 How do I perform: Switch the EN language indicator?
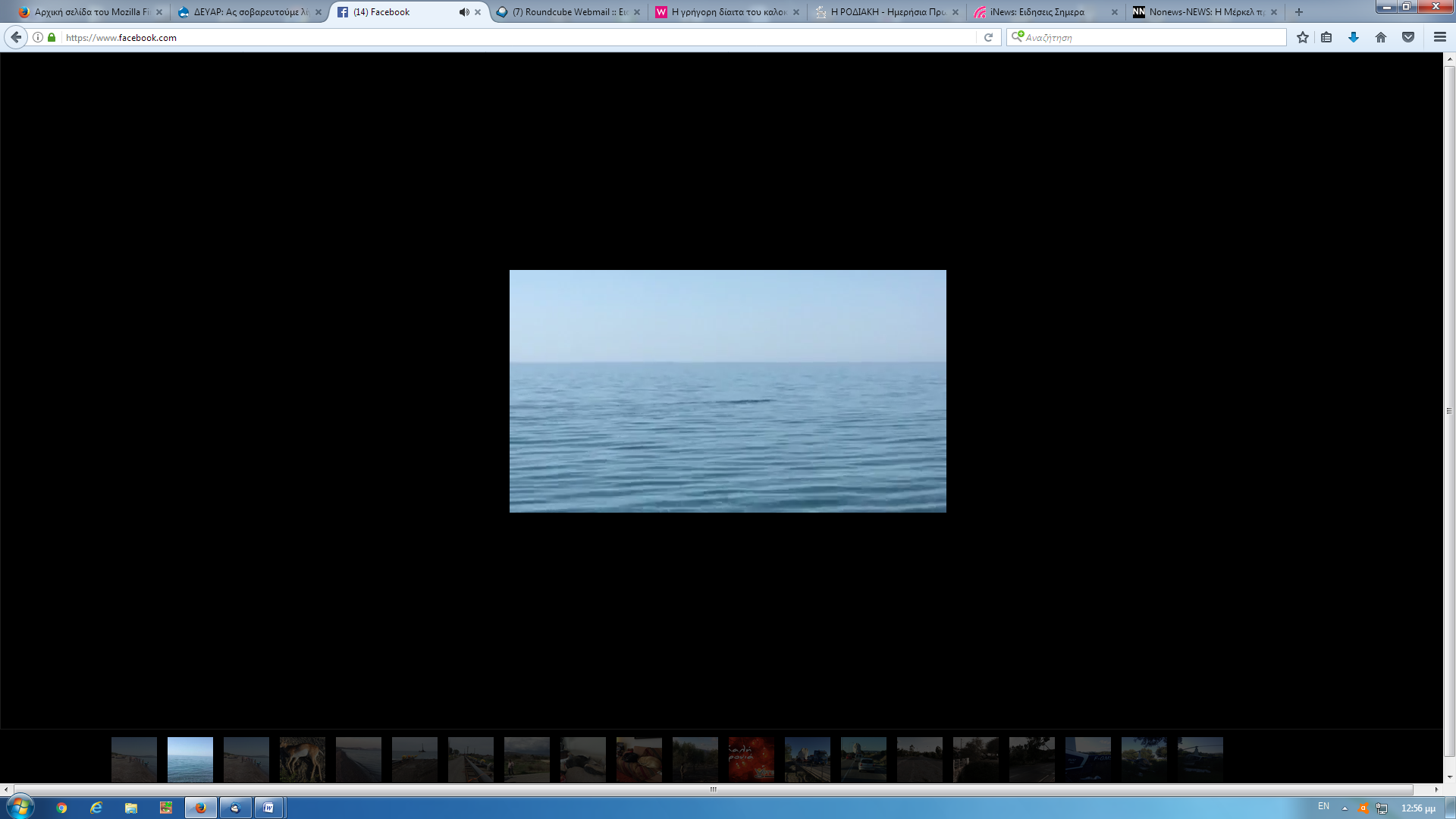(1323, 806)
